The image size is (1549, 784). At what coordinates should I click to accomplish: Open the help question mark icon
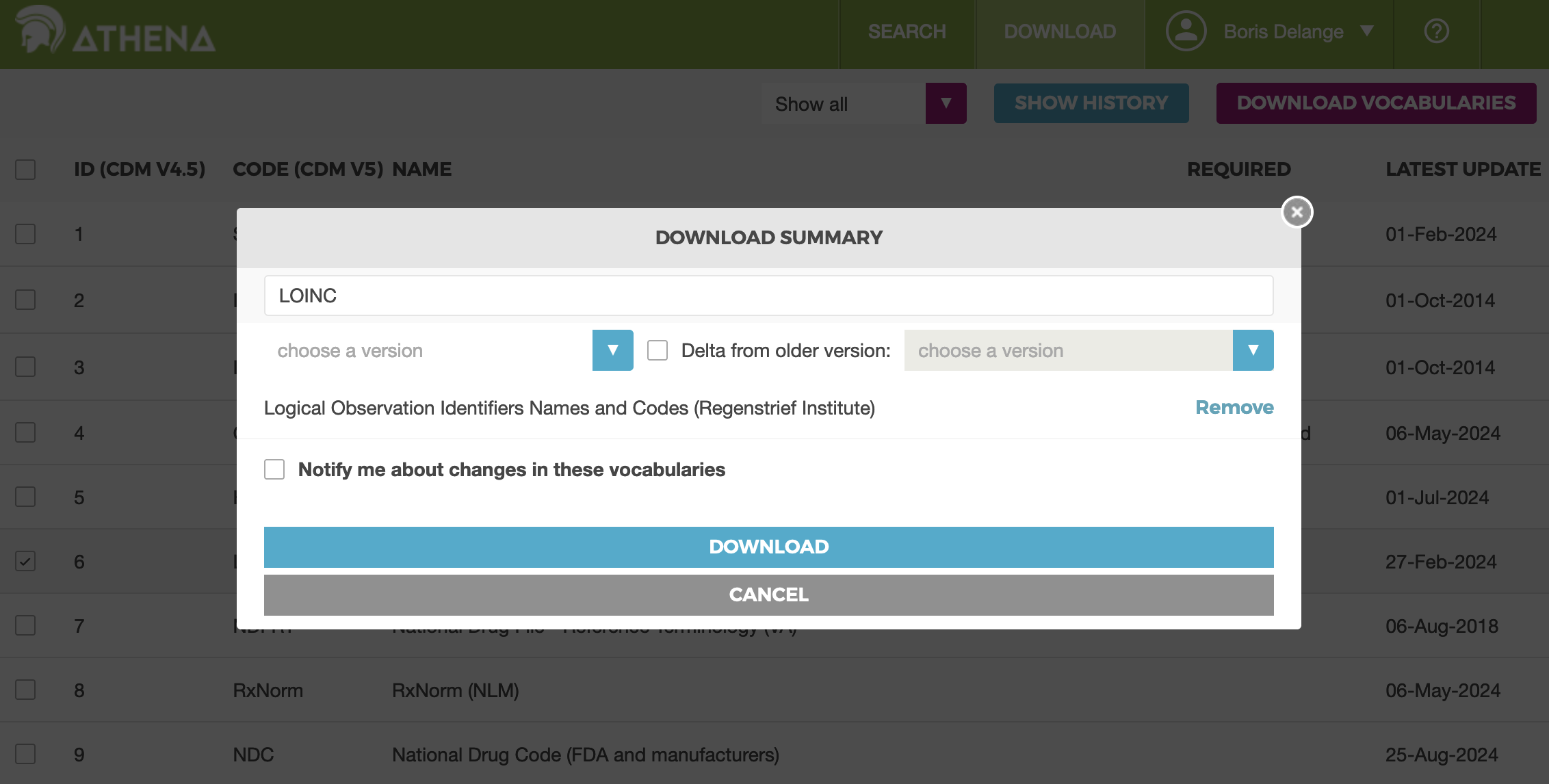(x=1436, y=31)
